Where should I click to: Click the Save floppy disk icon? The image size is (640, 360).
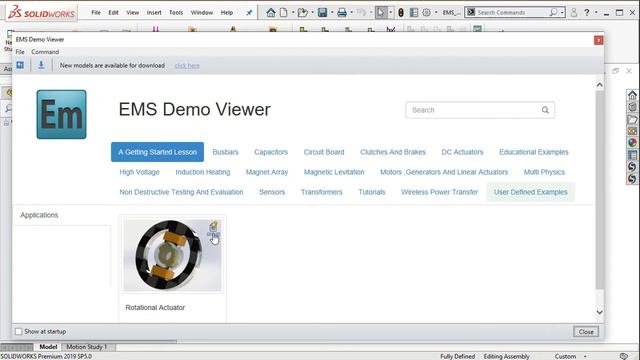pyautogui.click(x=322, y=13)
